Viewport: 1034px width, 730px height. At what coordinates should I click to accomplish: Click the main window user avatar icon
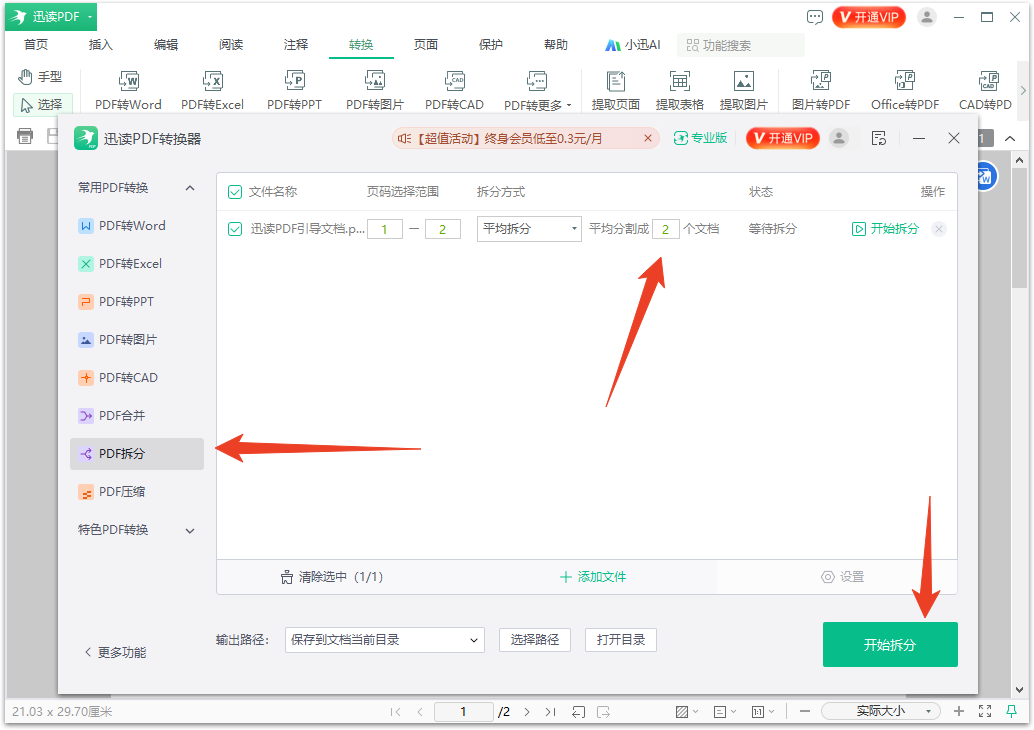tap(927, 17)
